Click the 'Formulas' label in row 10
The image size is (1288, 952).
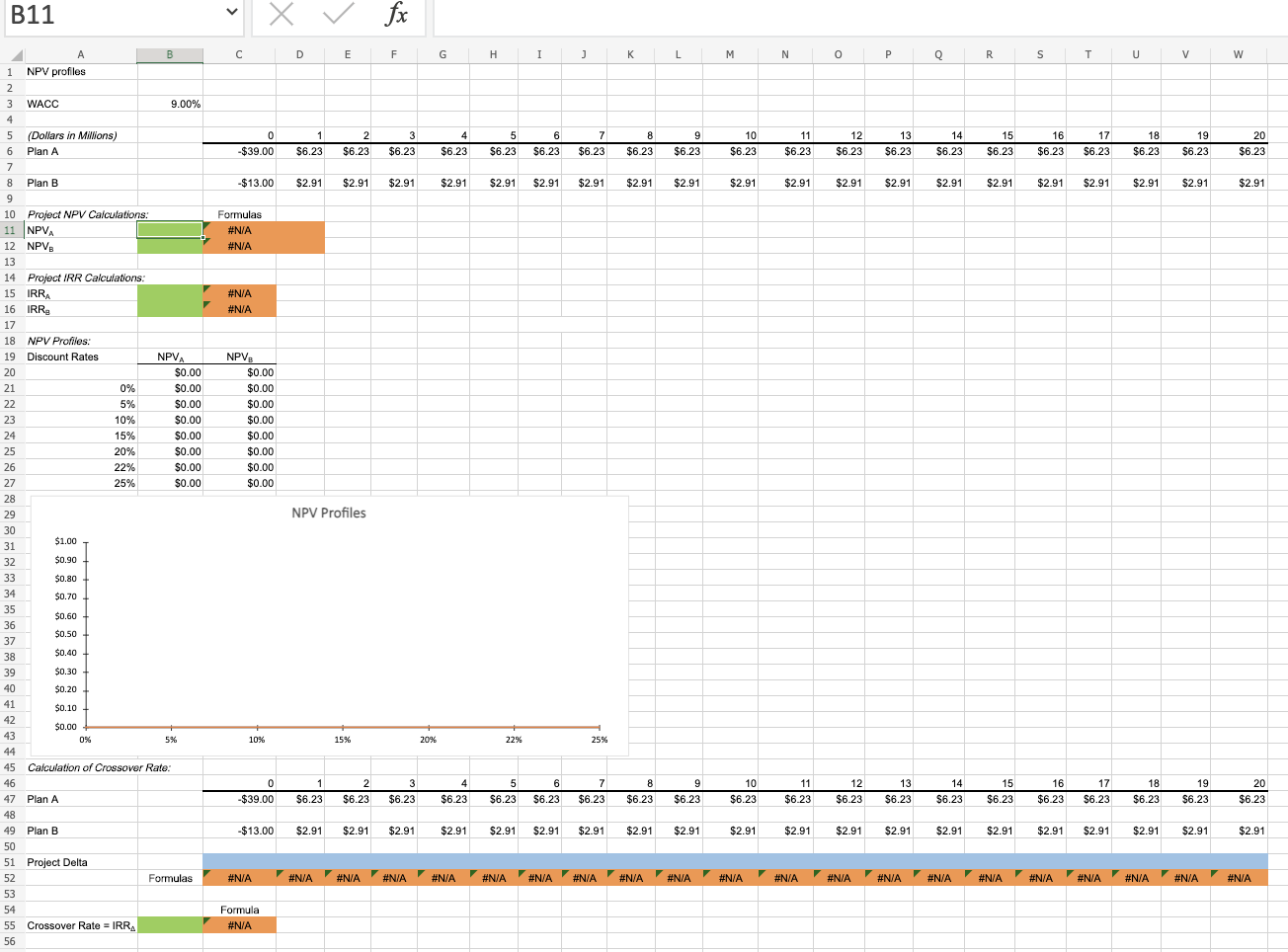click(240, 214)
